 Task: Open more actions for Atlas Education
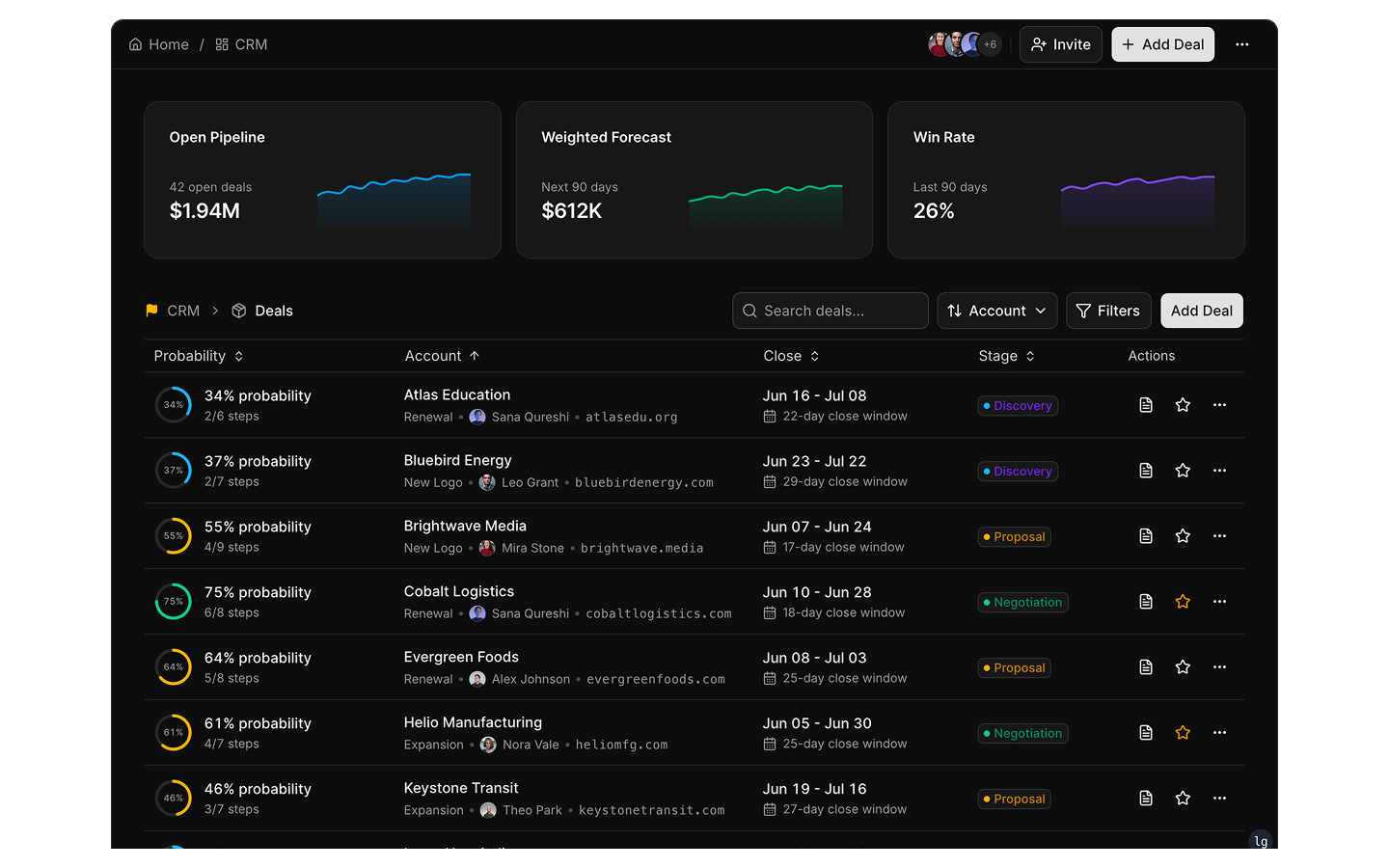click(x=1219, y=405)
